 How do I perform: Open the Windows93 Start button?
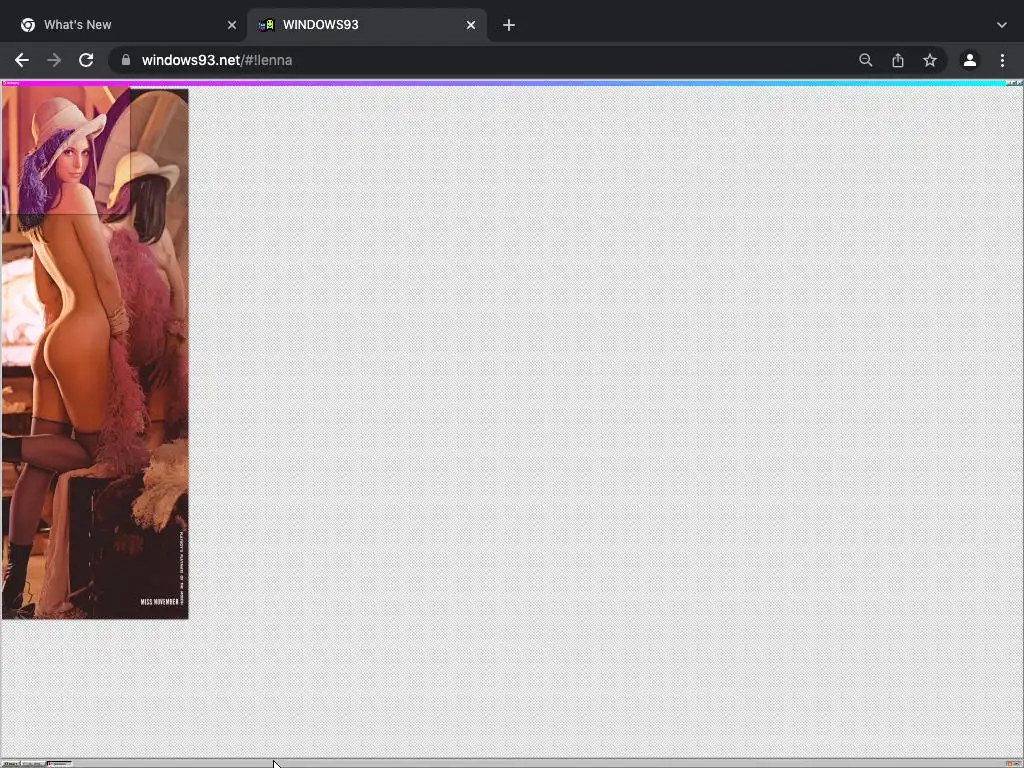coord(10,763)
